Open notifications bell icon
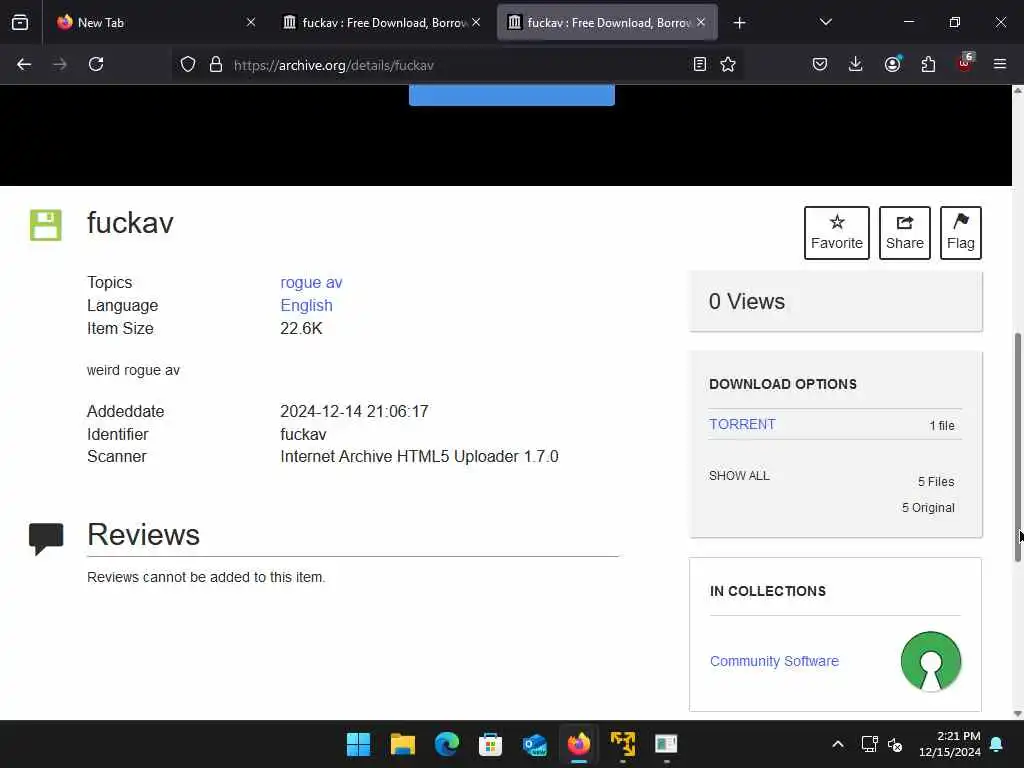This screenshot has width=1024, height=768. pos(997,744)
